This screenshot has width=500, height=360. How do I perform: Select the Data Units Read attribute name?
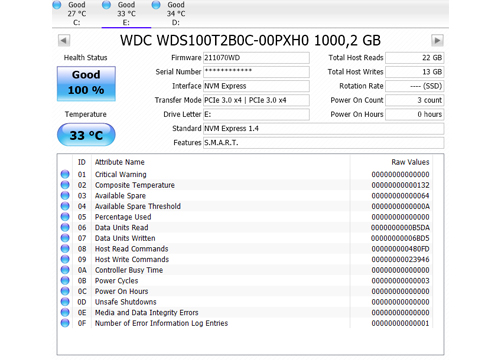121,228
